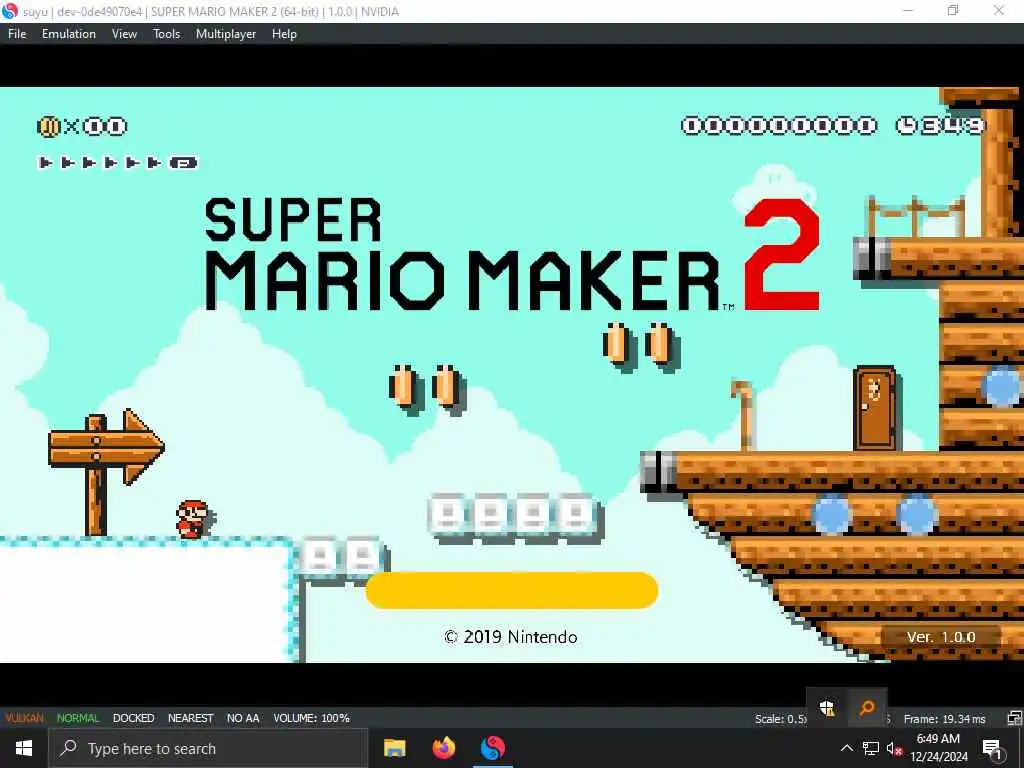Close the suyu emulator window
This screenshot has width=1024, height=768.
tap(999, 10)
